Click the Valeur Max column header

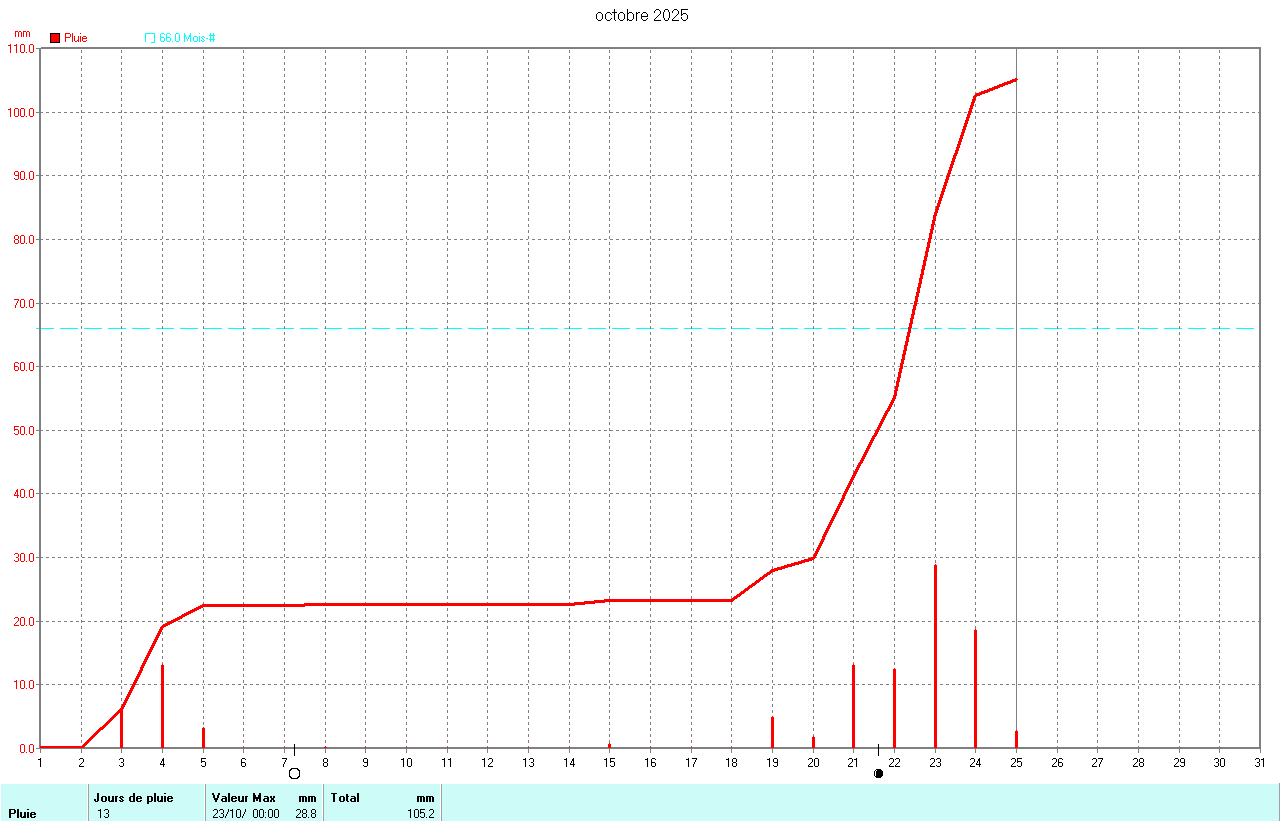pos(244,798)
